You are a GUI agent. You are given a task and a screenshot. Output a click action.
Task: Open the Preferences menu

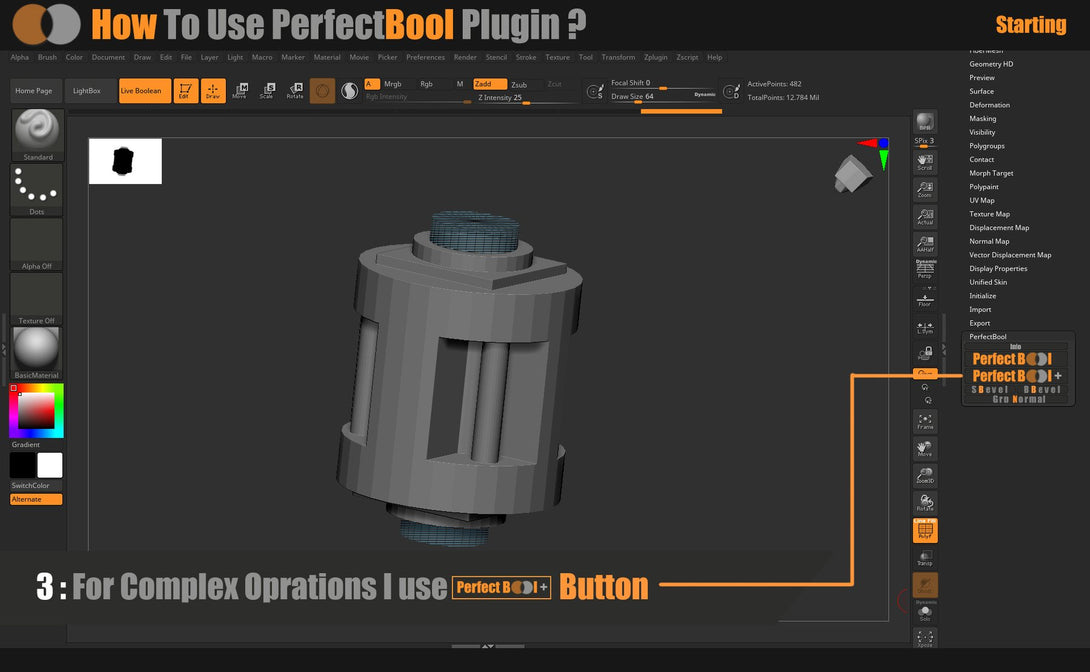[425, 58]
